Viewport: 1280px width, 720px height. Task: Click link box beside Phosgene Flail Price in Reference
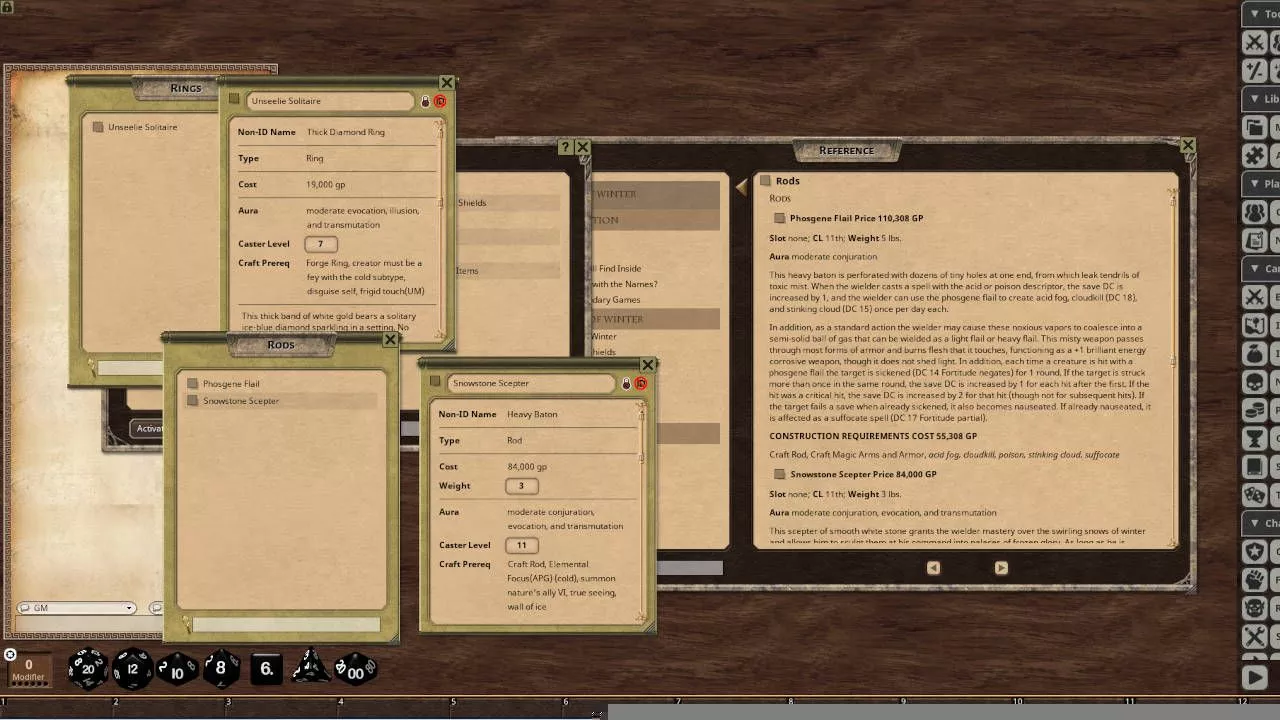point(779,218)
